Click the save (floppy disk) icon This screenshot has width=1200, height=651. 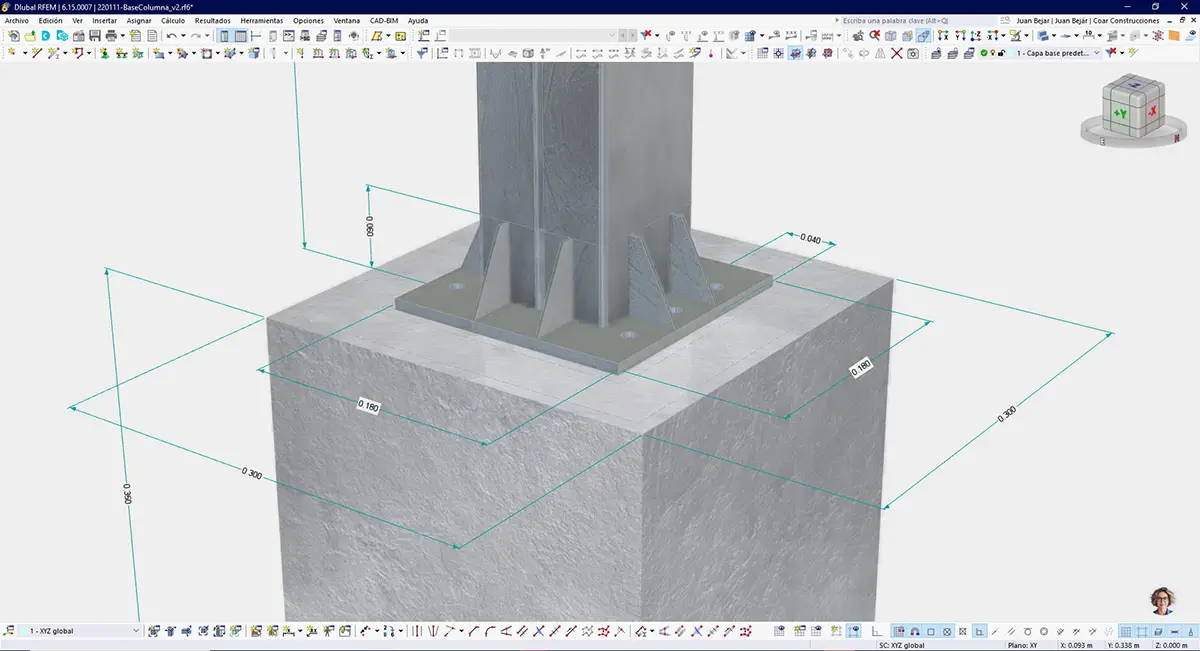pyautogui.click(x=95, y=35)
